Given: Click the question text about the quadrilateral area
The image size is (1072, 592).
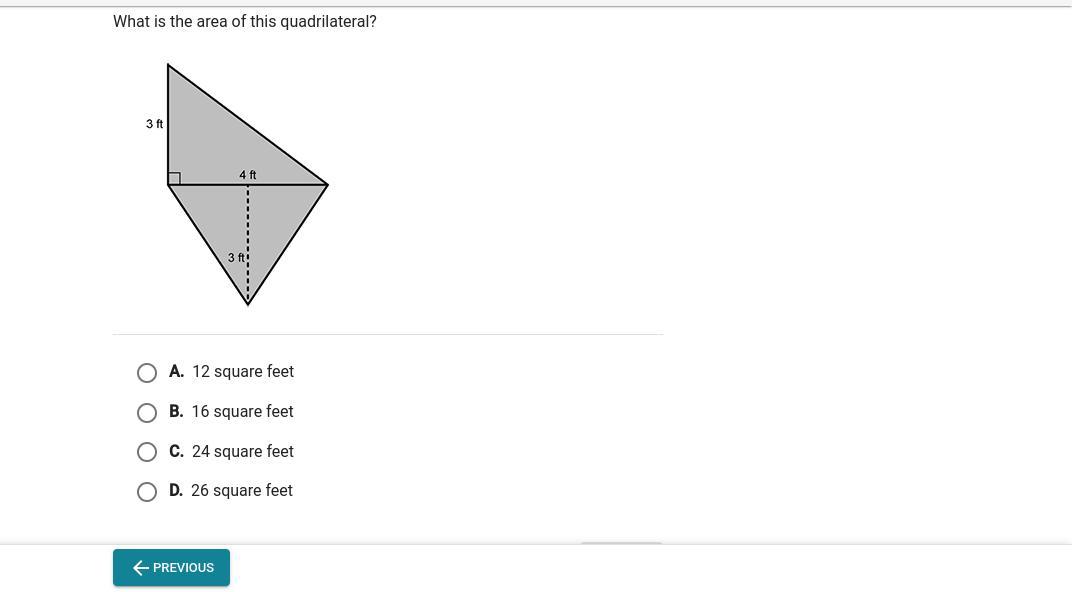Looking at the screenshot, I should point(245,22).
